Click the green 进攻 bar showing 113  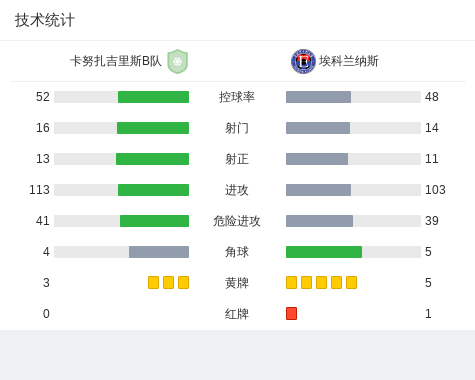click(153, 190)
